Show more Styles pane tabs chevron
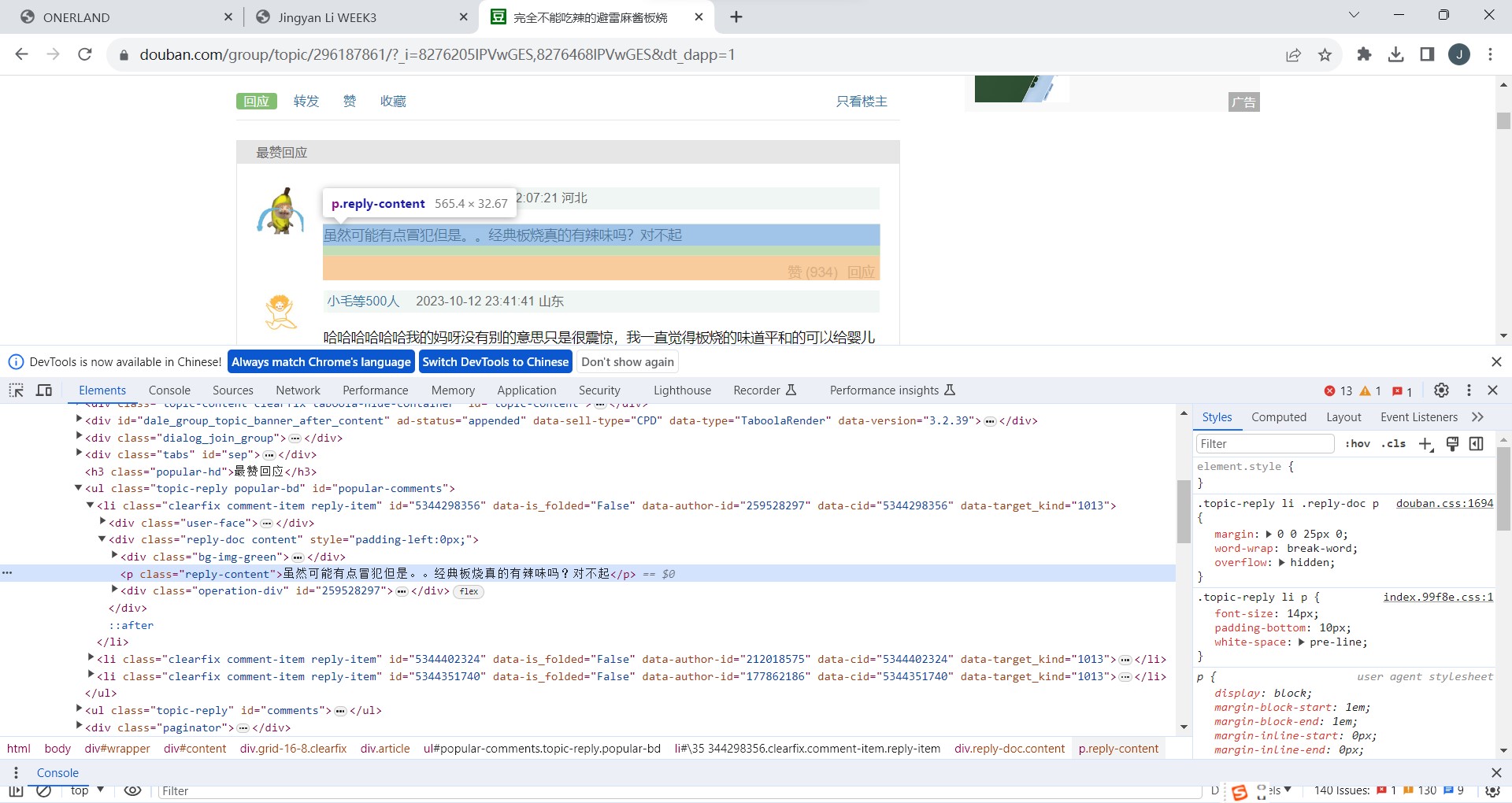This screenshot has width=1512, height=803. (x=1477, y=417)
